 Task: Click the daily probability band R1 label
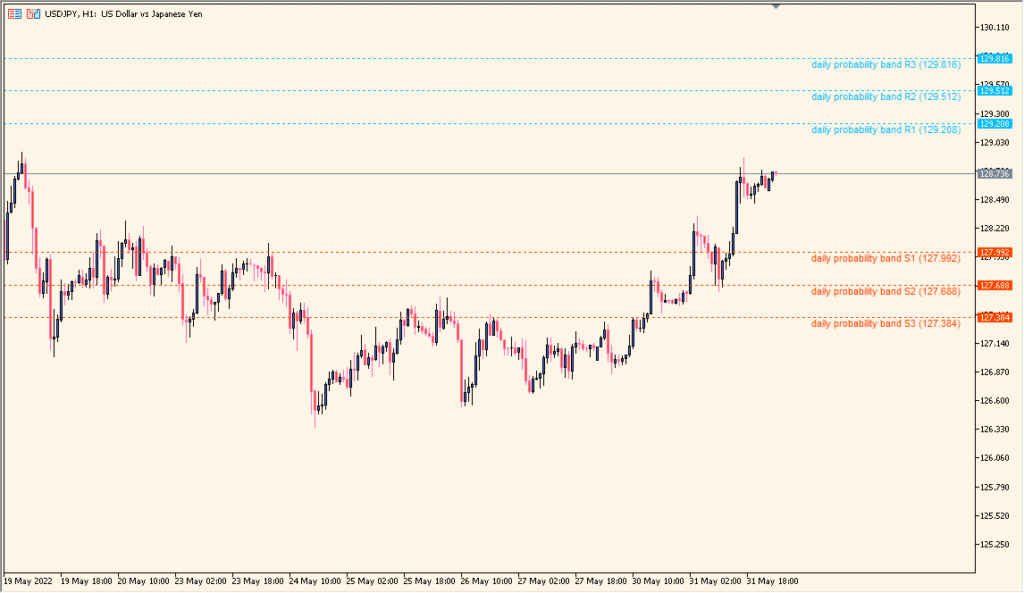tap(885, 129)
